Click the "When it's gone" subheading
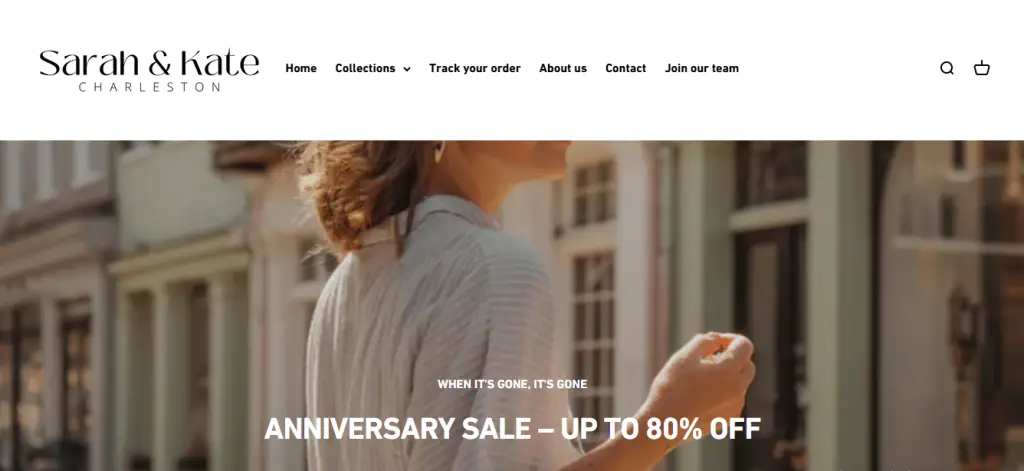 point(512,384)
